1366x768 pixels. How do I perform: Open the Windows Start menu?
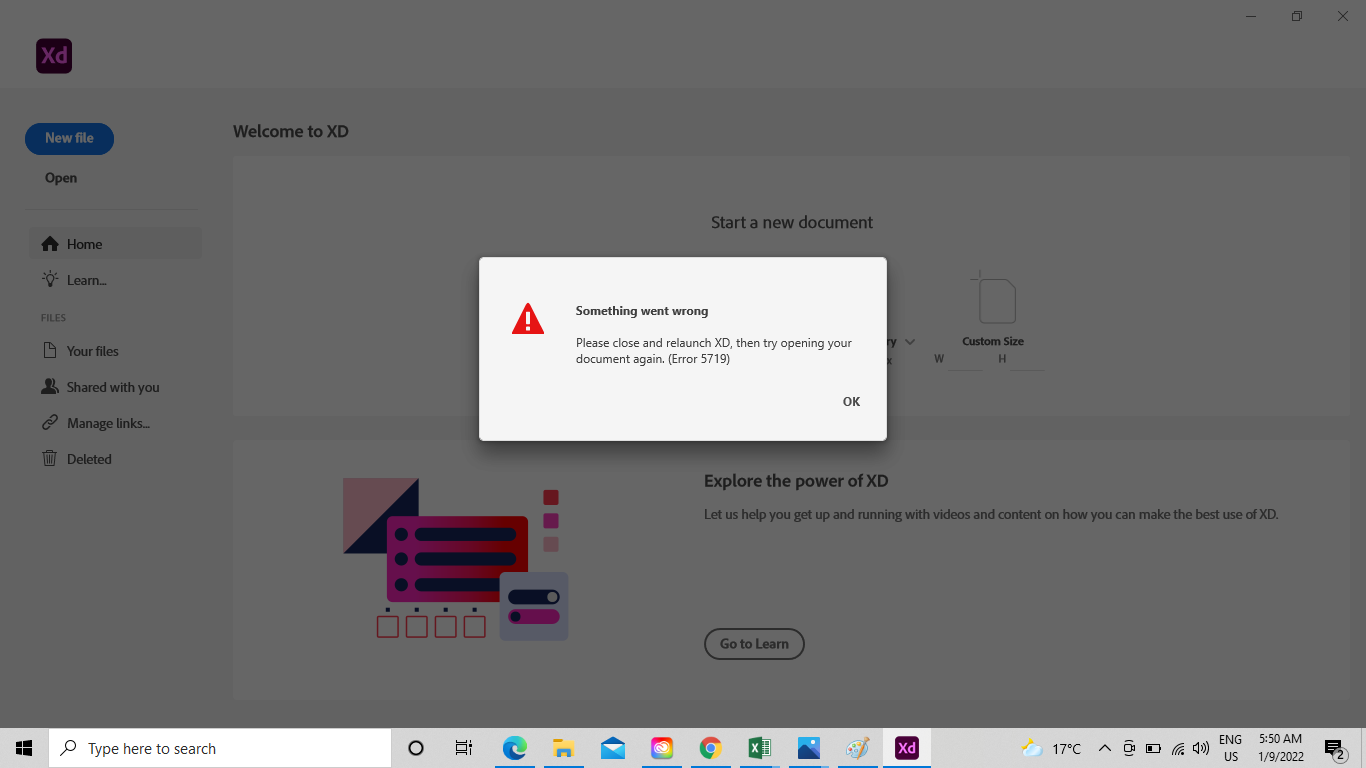[23, 747]
